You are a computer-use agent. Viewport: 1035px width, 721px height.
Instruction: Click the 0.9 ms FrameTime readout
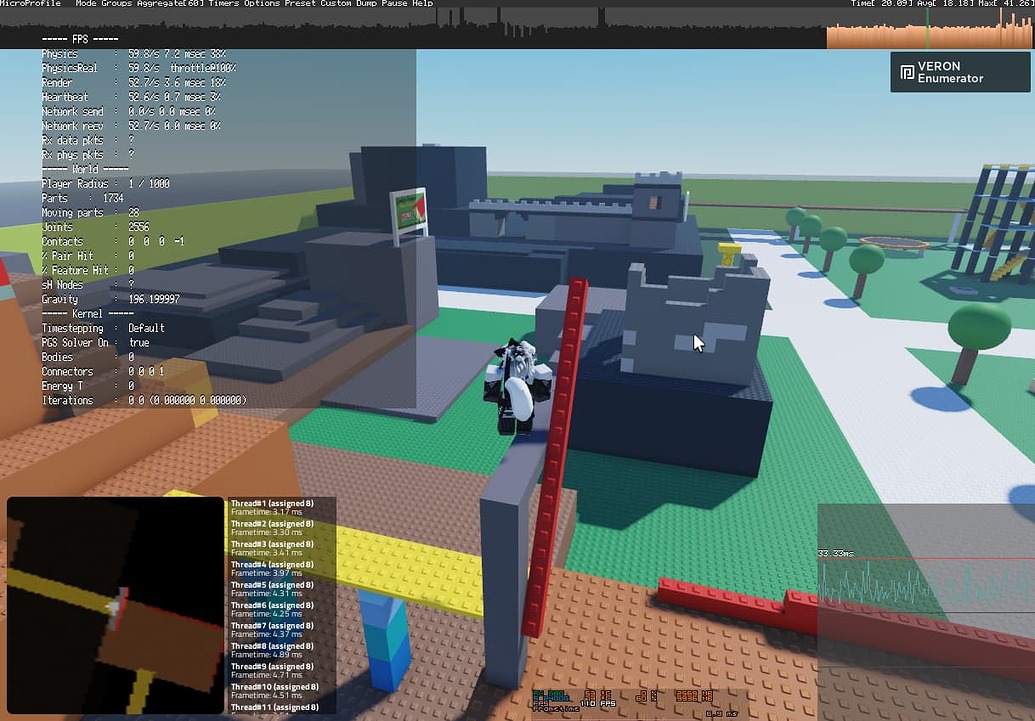[723, 712]
